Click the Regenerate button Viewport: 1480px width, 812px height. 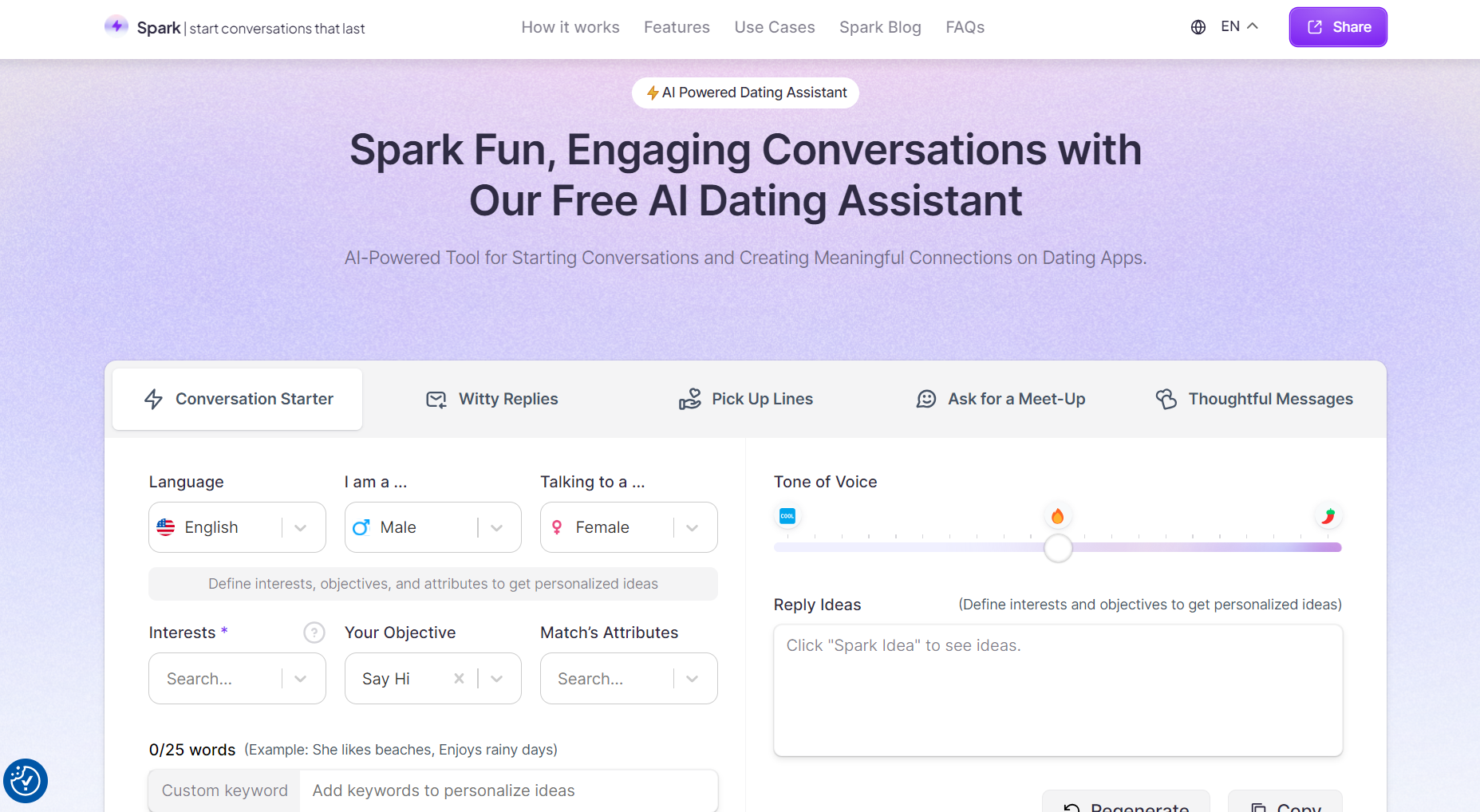(1126, 802)
